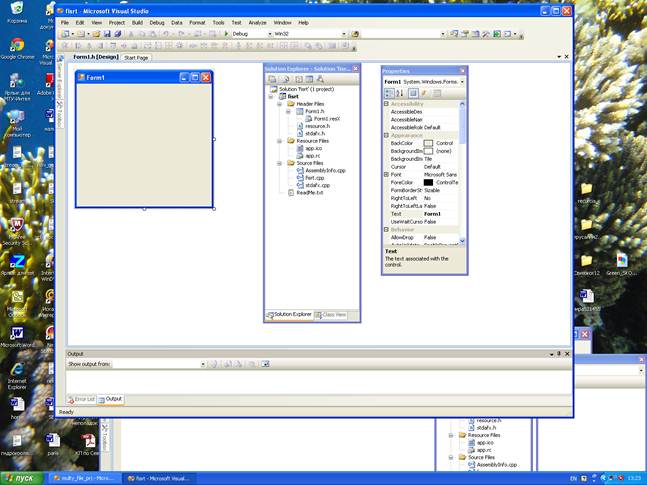Click the Internet Explorer desktop icon

click(x=17, y=371)
